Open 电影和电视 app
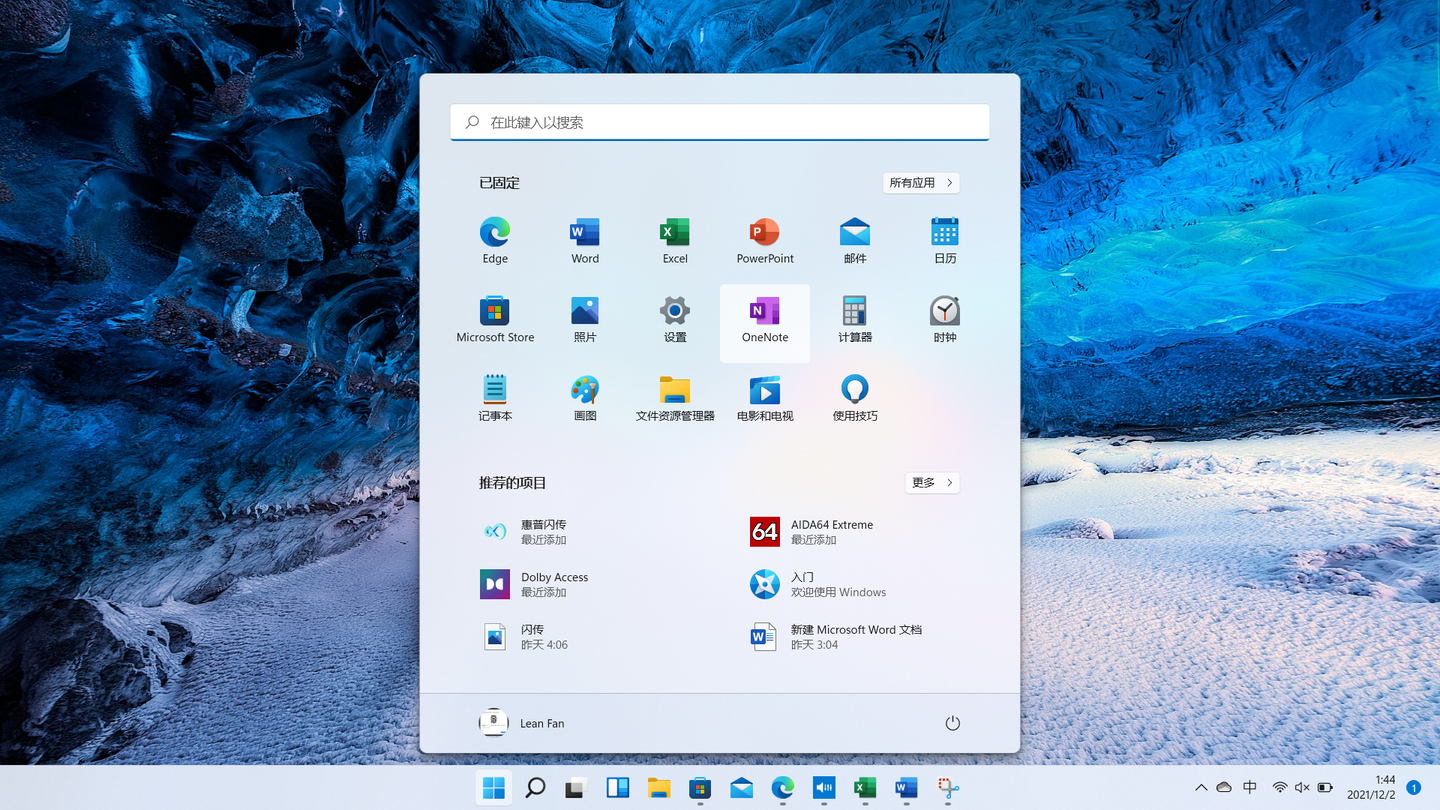Image resolution: width=1440 pixels, height=810 pixels. [x=765, y=398]
